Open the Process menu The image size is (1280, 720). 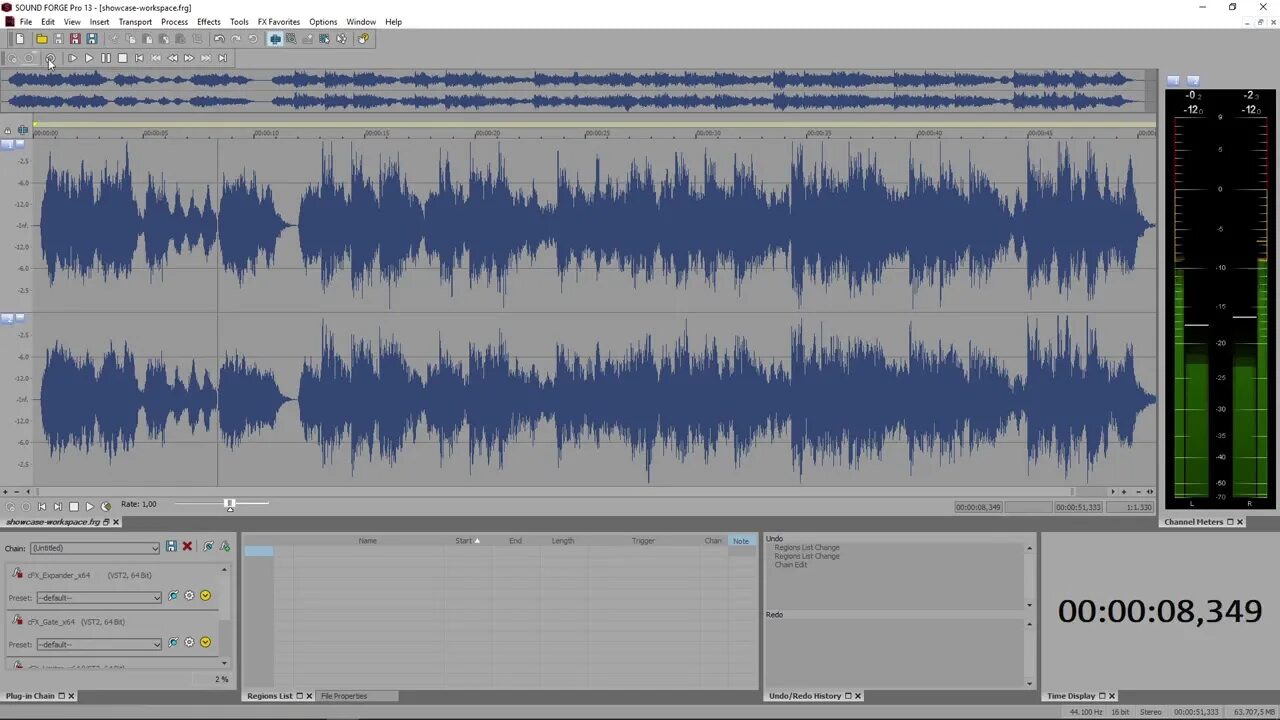point(174,22)
